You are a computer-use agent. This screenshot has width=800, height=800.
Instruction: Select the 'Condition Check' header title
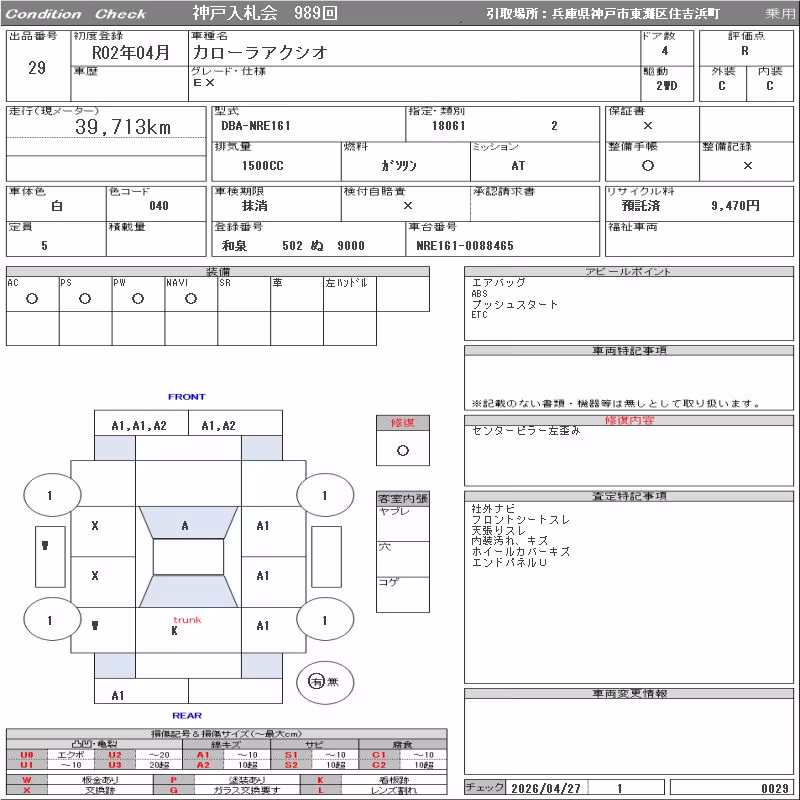coord(76,14)
